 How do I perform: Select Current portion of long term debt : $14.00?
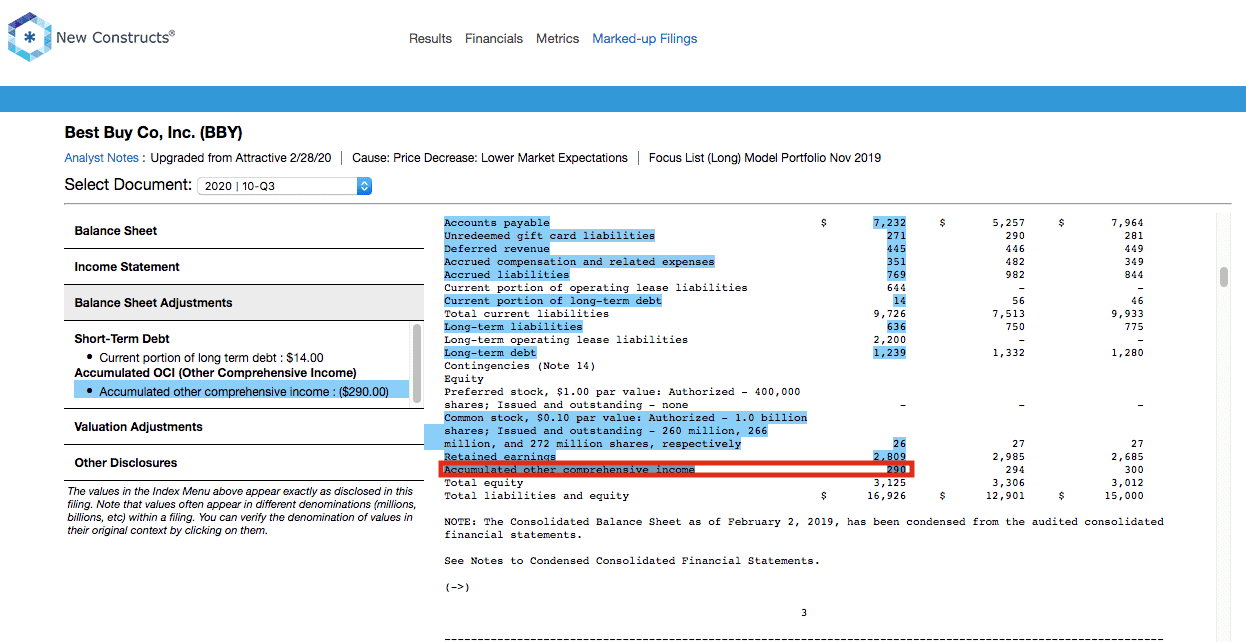211,358
